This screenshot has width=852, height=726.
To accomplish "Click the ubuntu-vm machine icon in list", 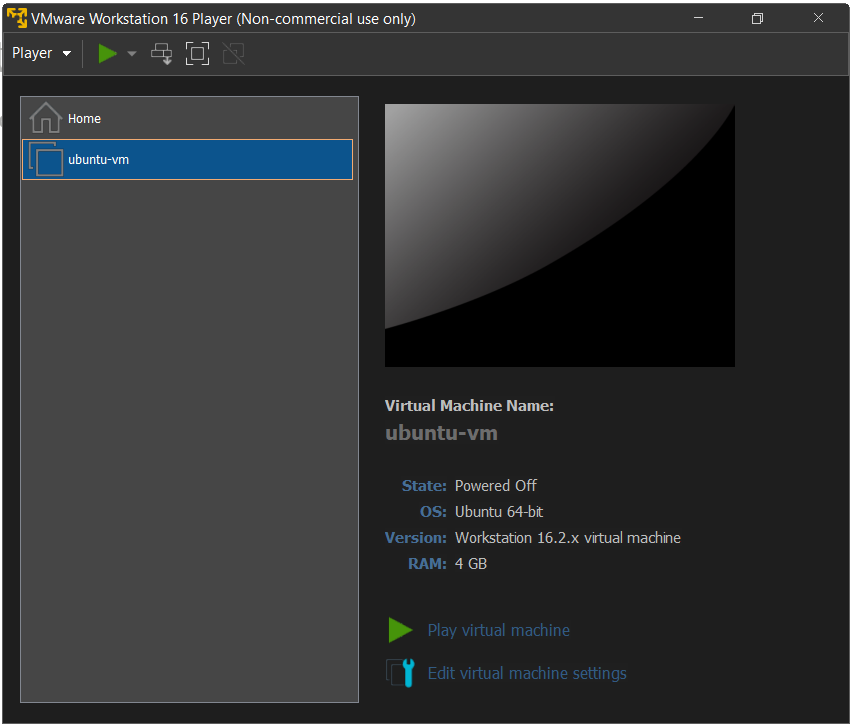I will [x=46, y=160].
